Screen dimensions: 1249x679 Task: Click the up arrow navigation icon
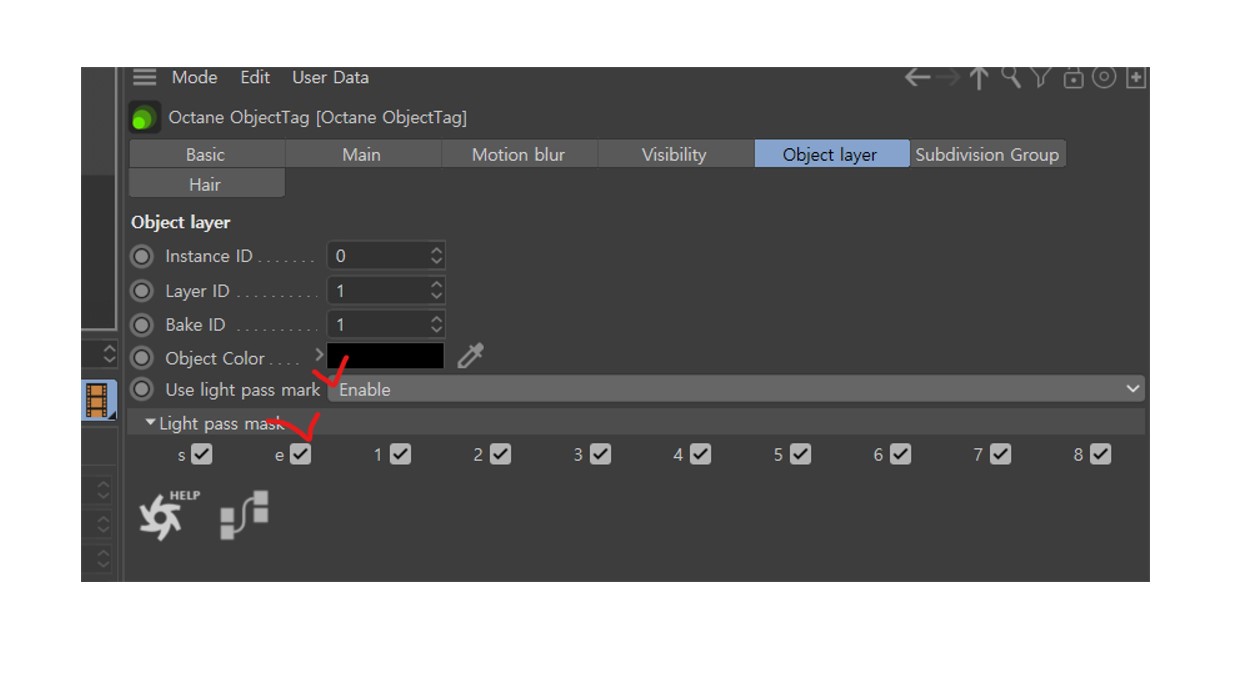(x=979, y=78)
